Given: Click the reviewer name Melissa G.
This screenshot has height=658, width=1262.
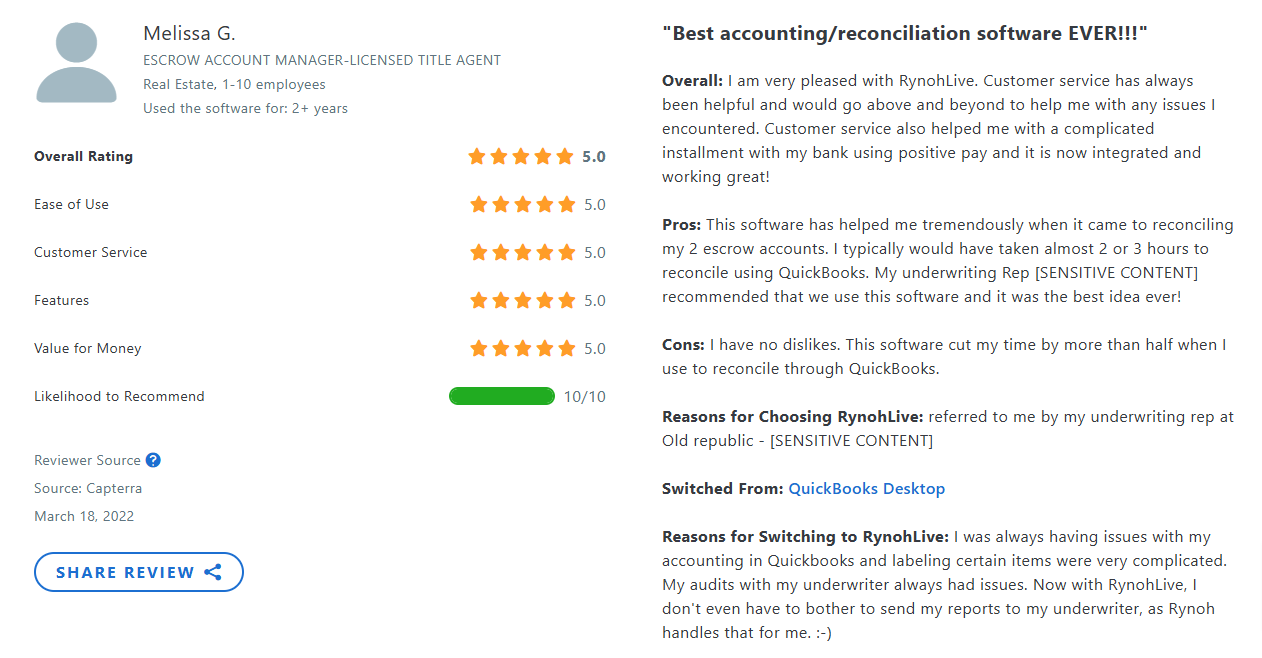Looking at the screenshot, I should (189, 34).
